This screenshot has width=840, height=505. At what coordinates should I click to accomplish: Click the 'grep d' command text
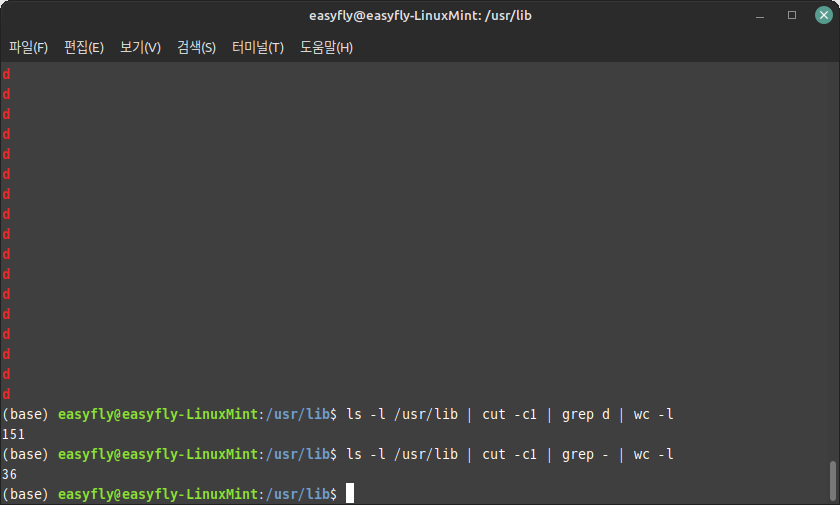click(586, 414)
